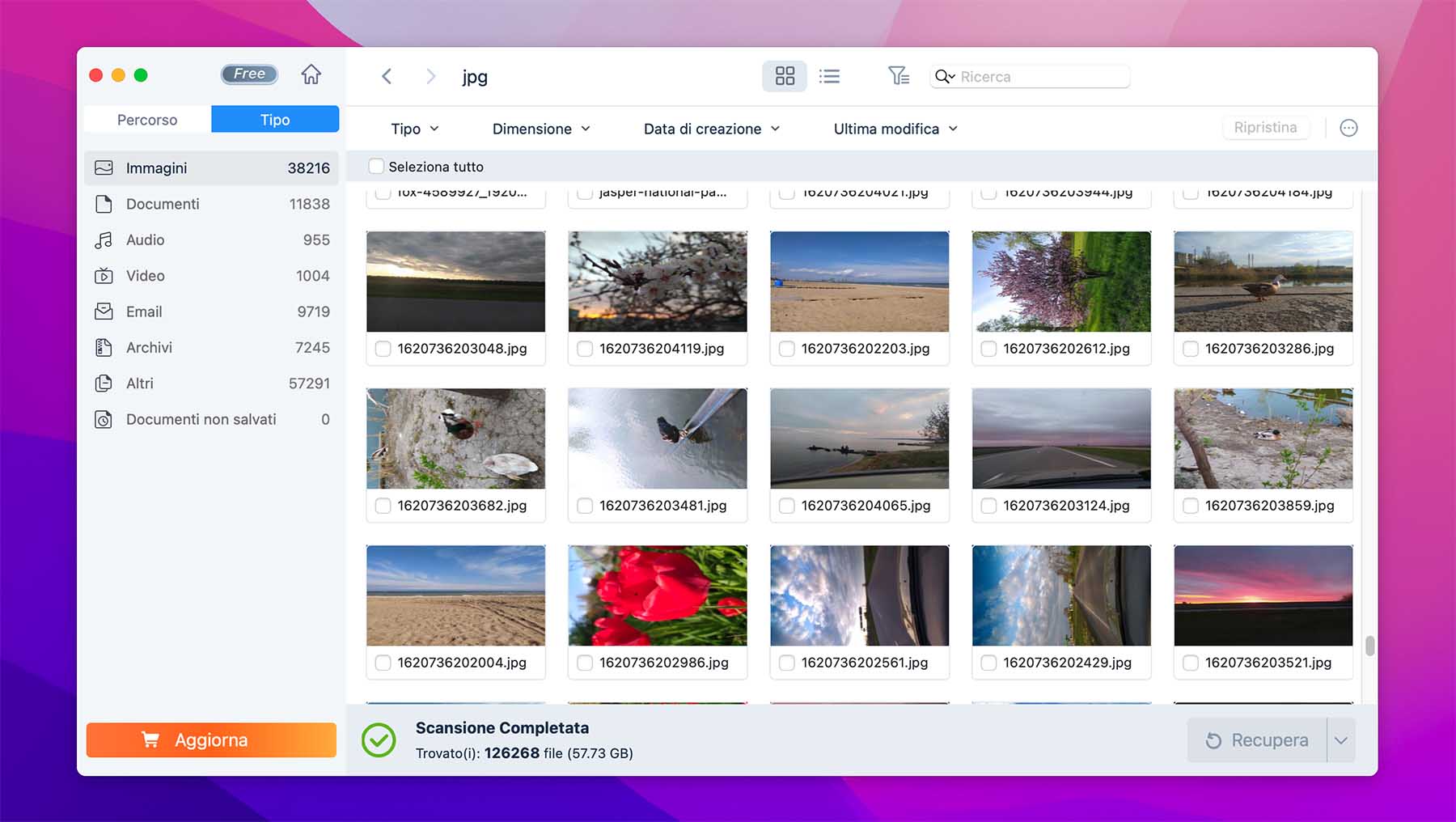
Task: Select the Video category
Action: (x=212, y=276)
